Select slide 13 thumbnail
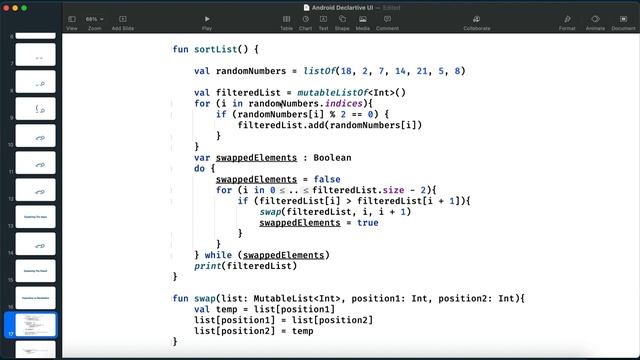This screenshot has width=640, height=360. [x=36, y=217]
